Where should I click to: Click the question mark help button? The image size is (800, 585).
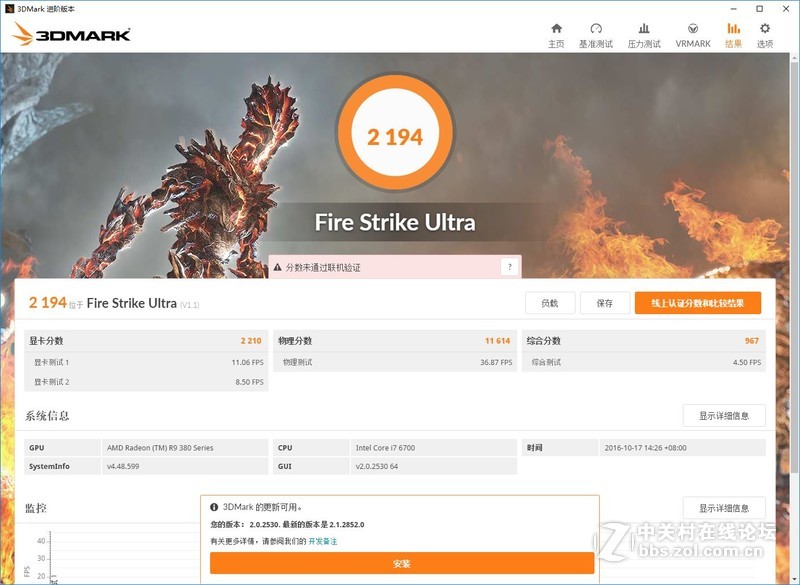tap(509, 267)
